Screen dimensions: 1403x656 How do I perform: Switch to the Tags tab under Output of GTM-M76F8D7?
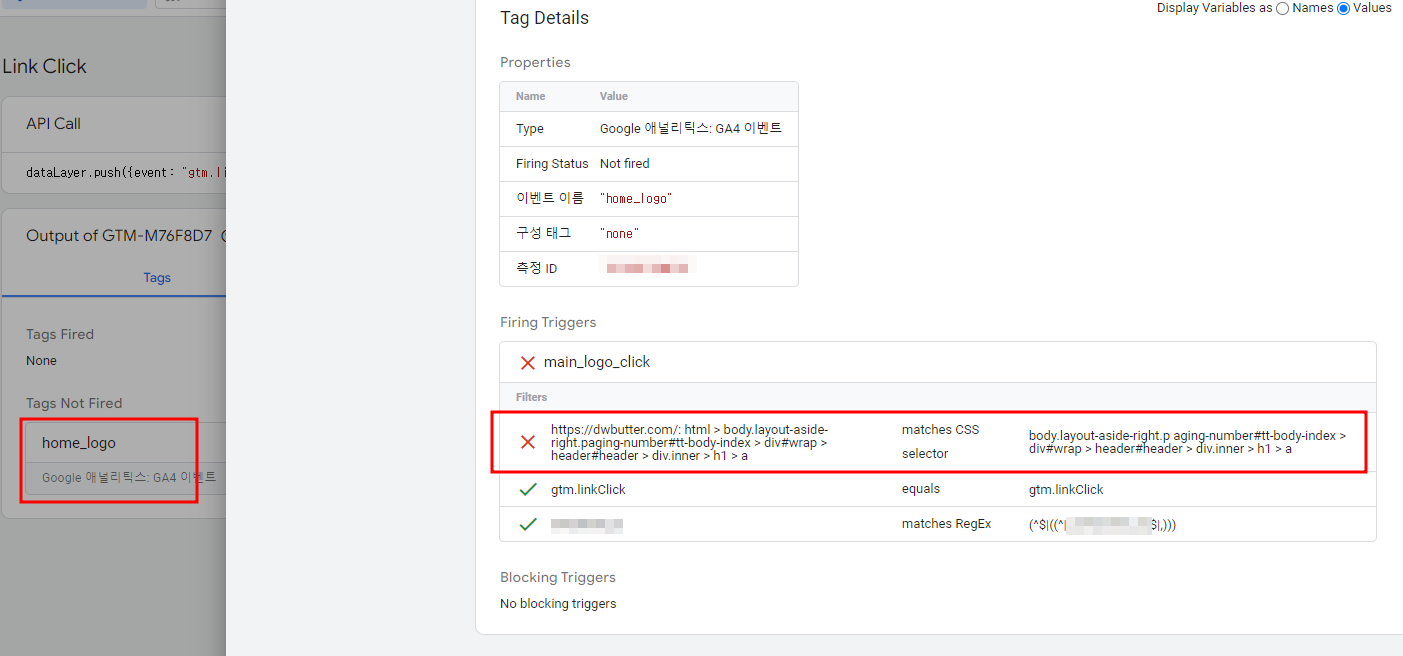tap(156, 277)
